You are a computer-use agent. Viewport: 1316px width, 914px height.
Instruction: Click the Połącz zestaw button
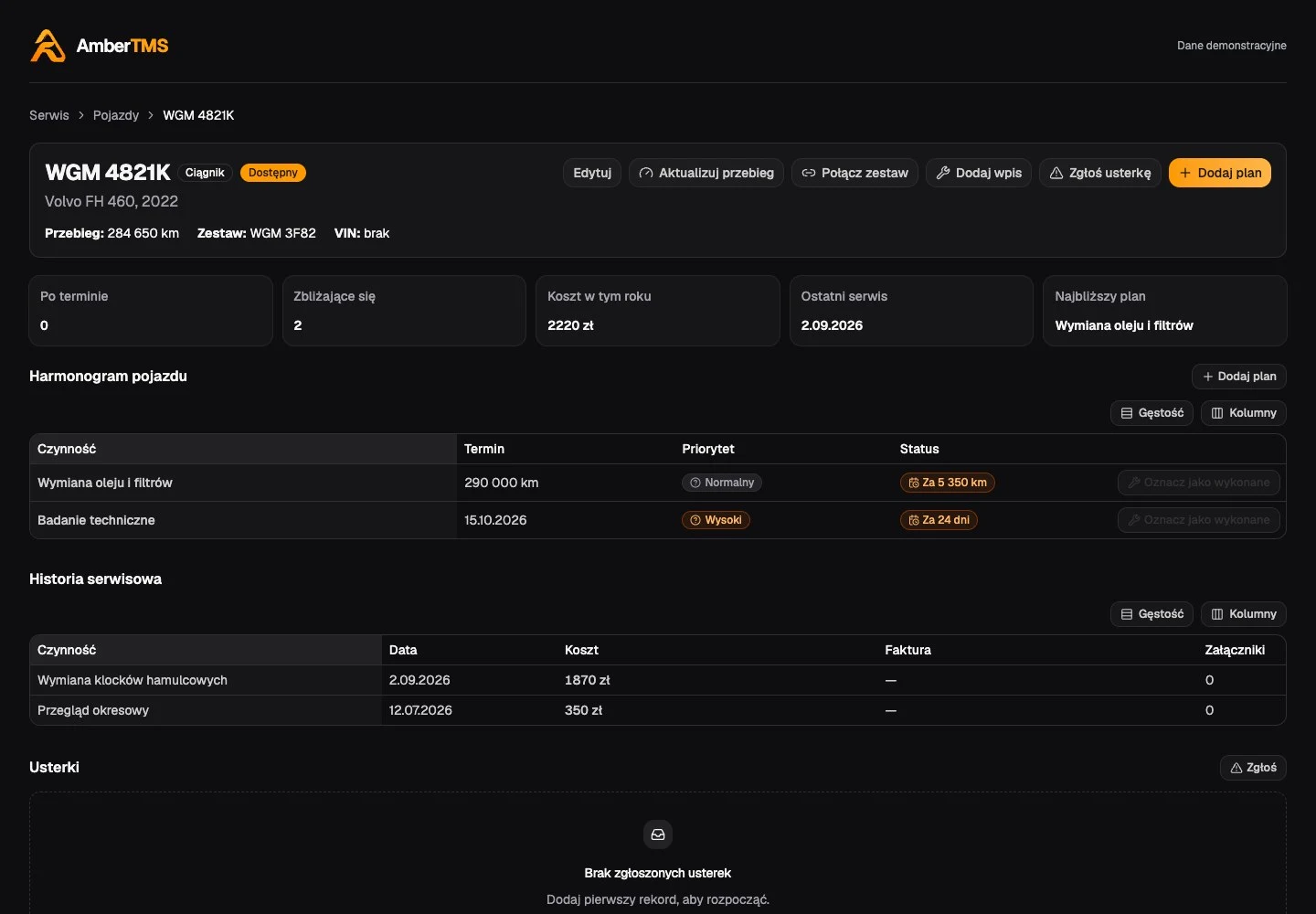click(855, 173)
